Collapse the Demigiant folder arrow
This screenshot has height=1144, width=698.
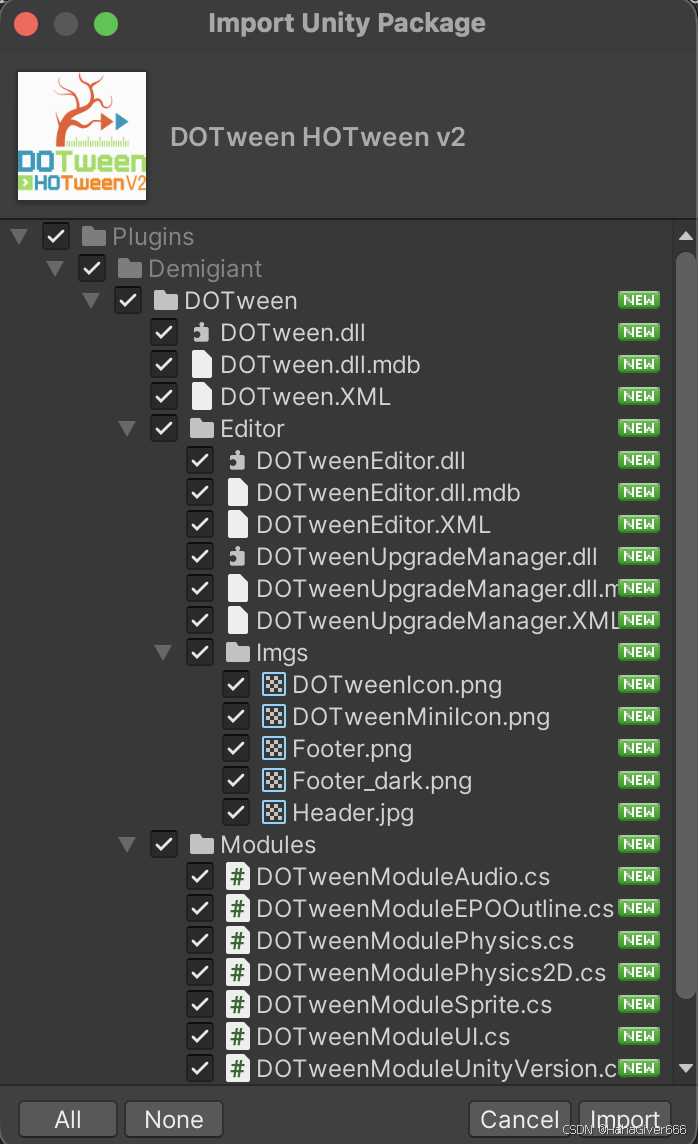click(x=55, y=268)
